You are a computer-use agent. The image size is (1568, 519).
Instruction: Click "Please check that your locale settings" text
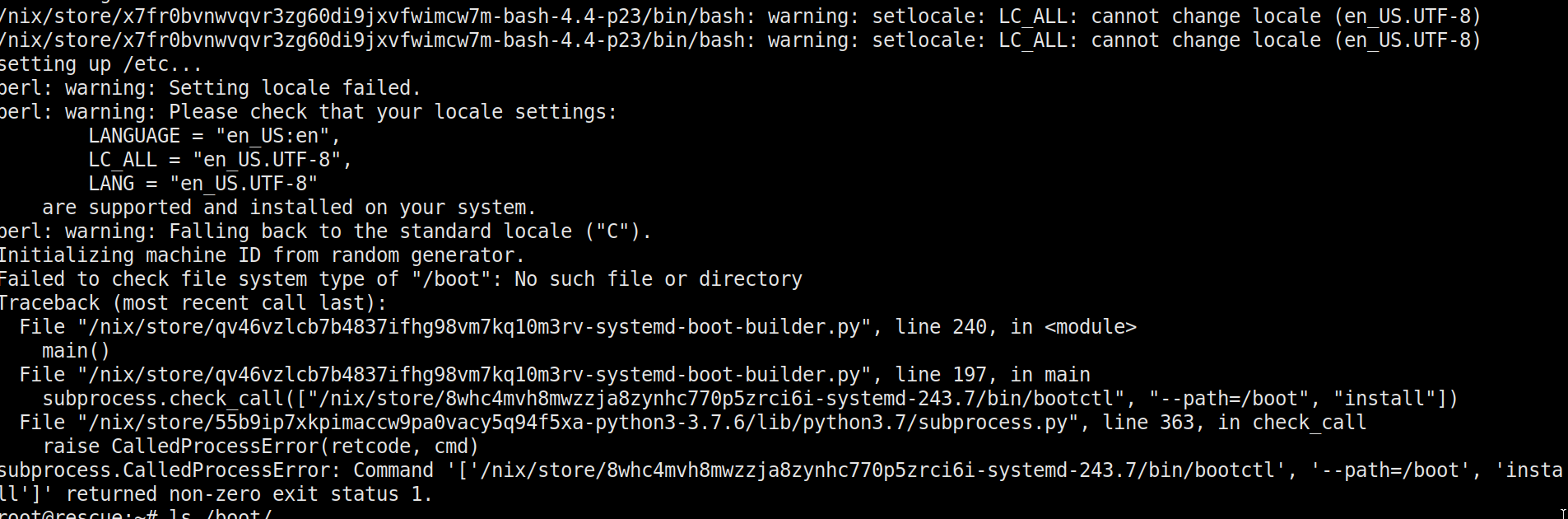pos(392,112)
